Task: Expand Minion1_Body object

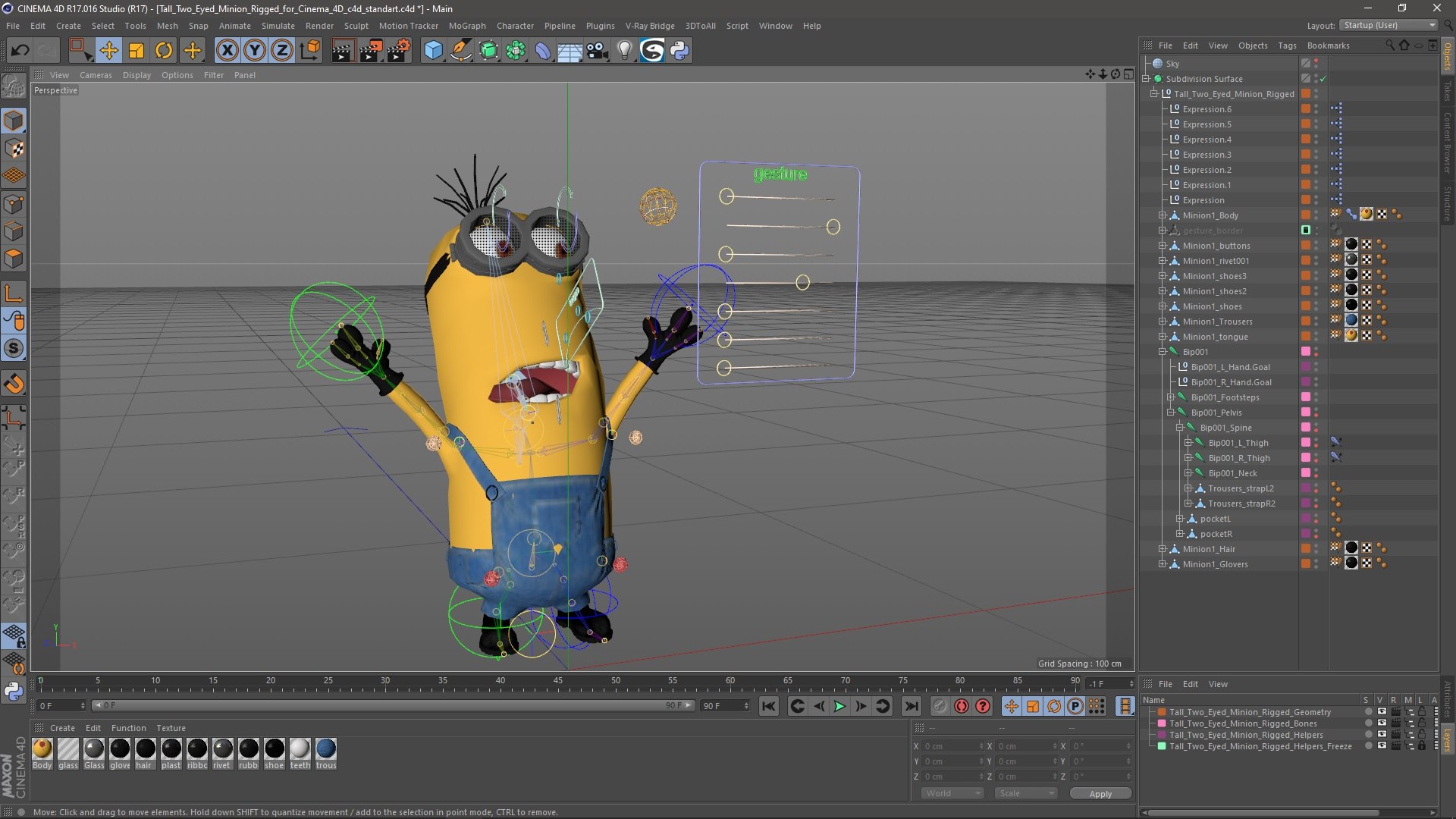Action: (x=1163, y=215)
